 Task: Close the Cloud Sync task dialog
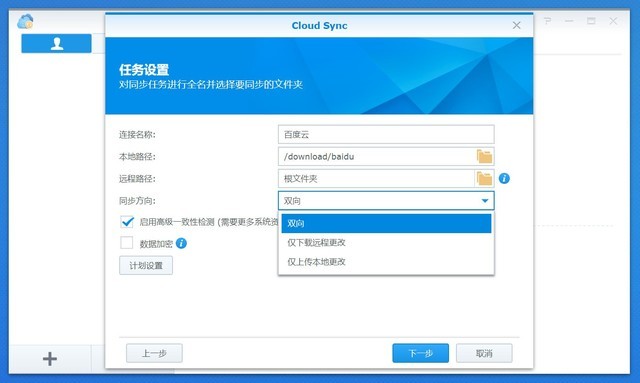(x=516, y=25)
